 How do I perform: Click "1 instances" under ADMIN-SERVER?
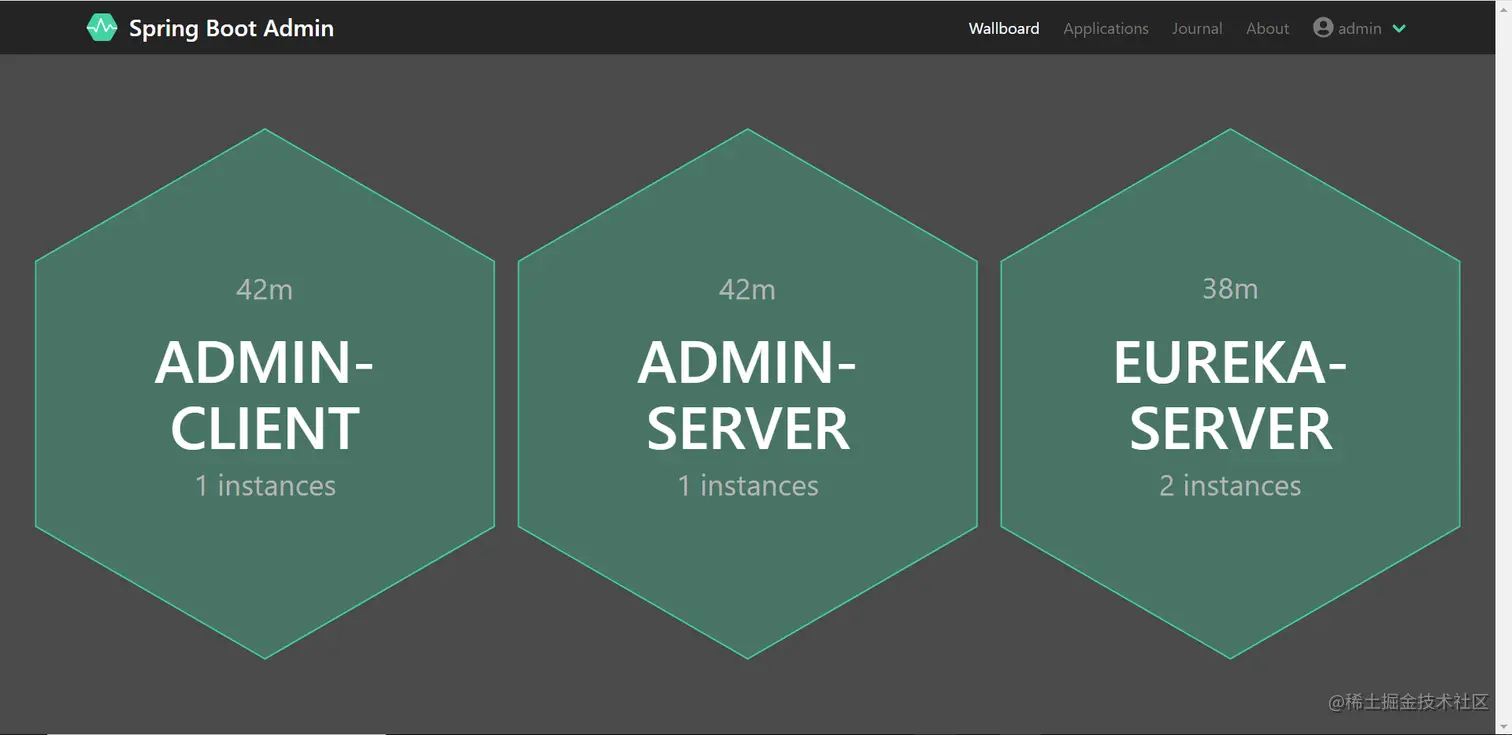(748, 486)
